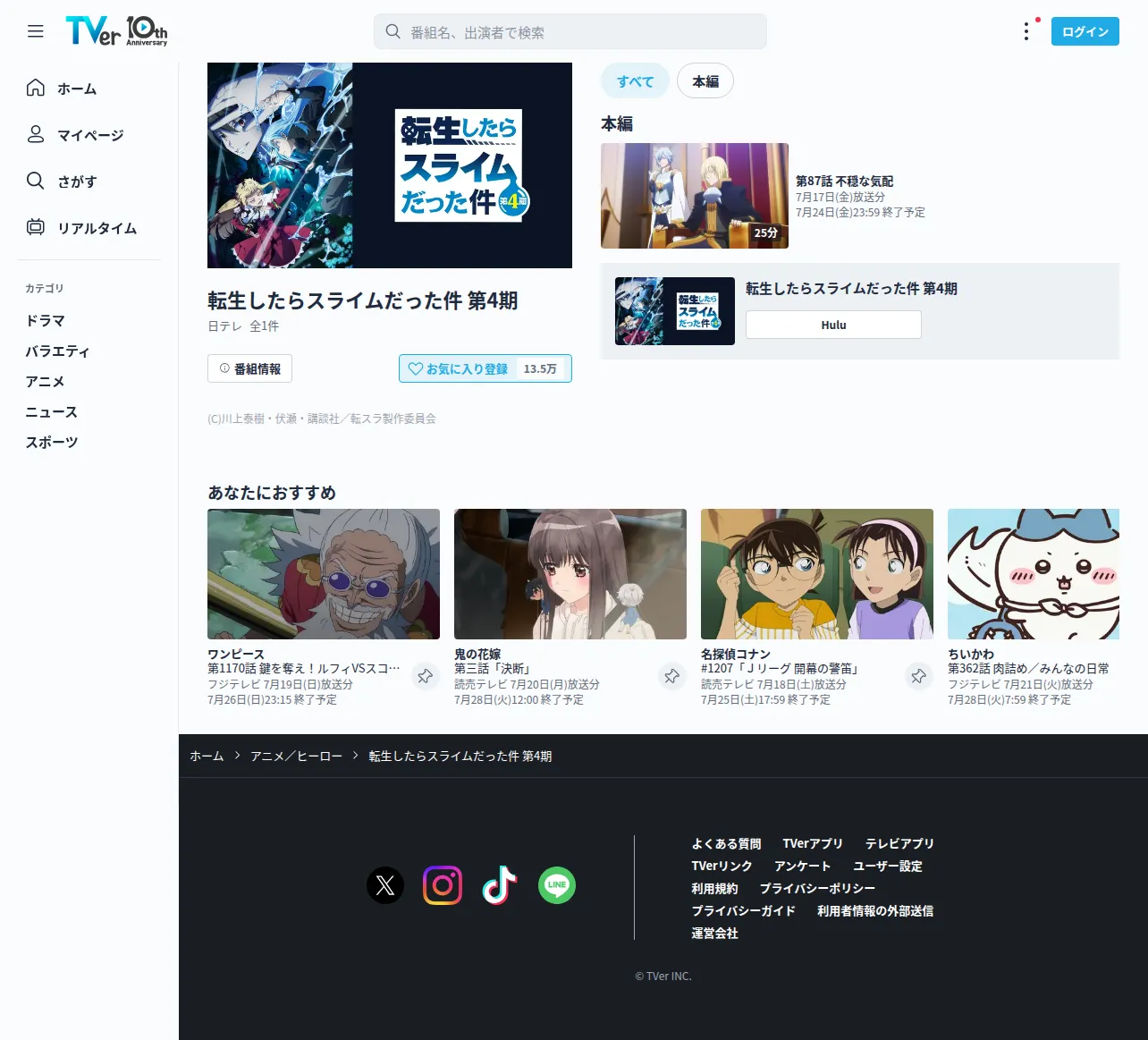
Task: Click the heart icon for favorites
Action: point(415,368)
